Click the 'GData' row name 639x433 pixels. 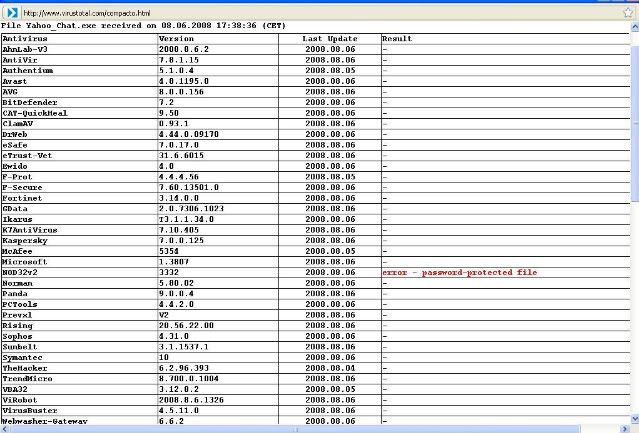15,209
